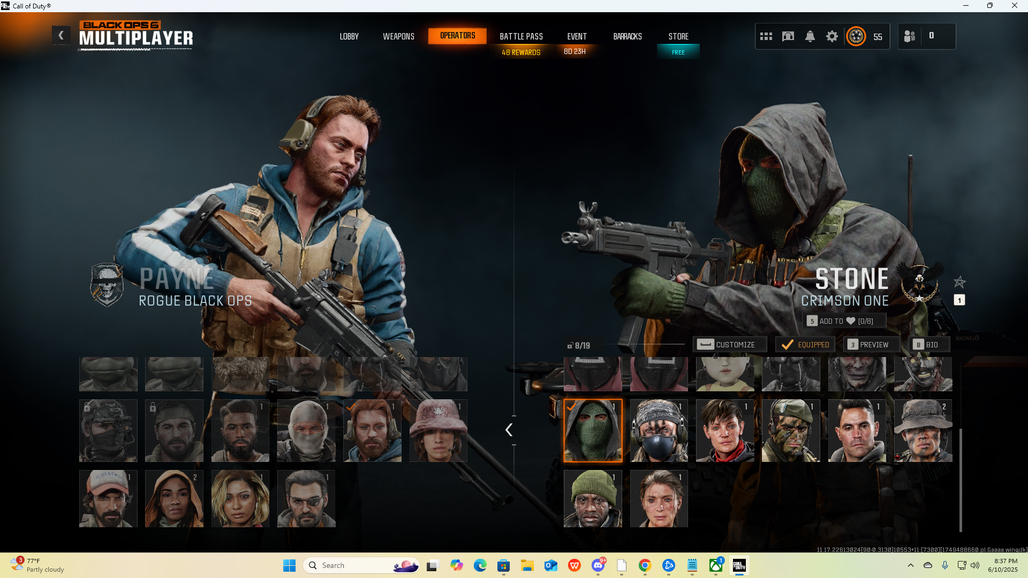
Task: Open Google Chrome from taskbar
Action: coord(644,566)
